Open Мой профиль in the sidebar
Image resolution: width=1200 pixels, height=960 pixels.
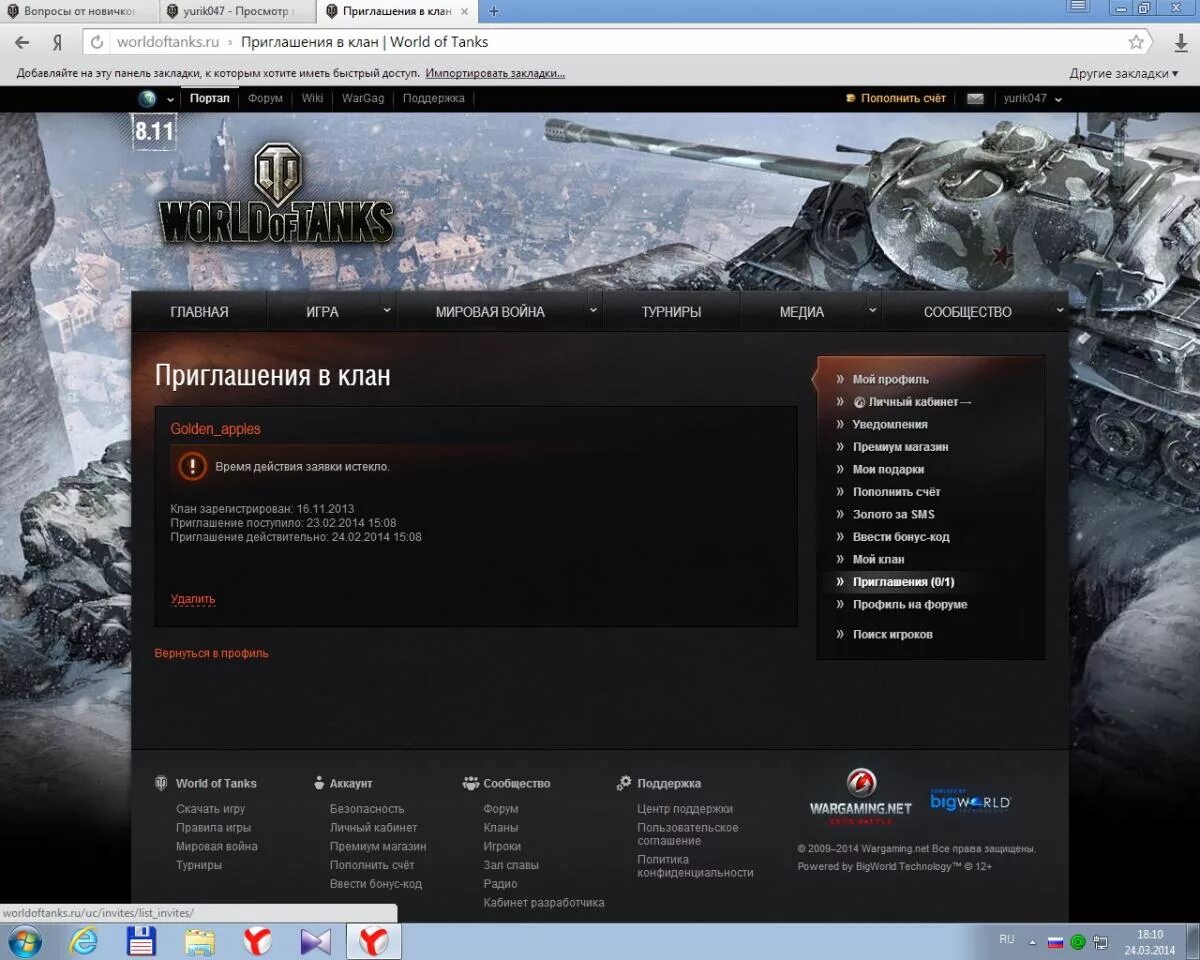click(890, 379)
